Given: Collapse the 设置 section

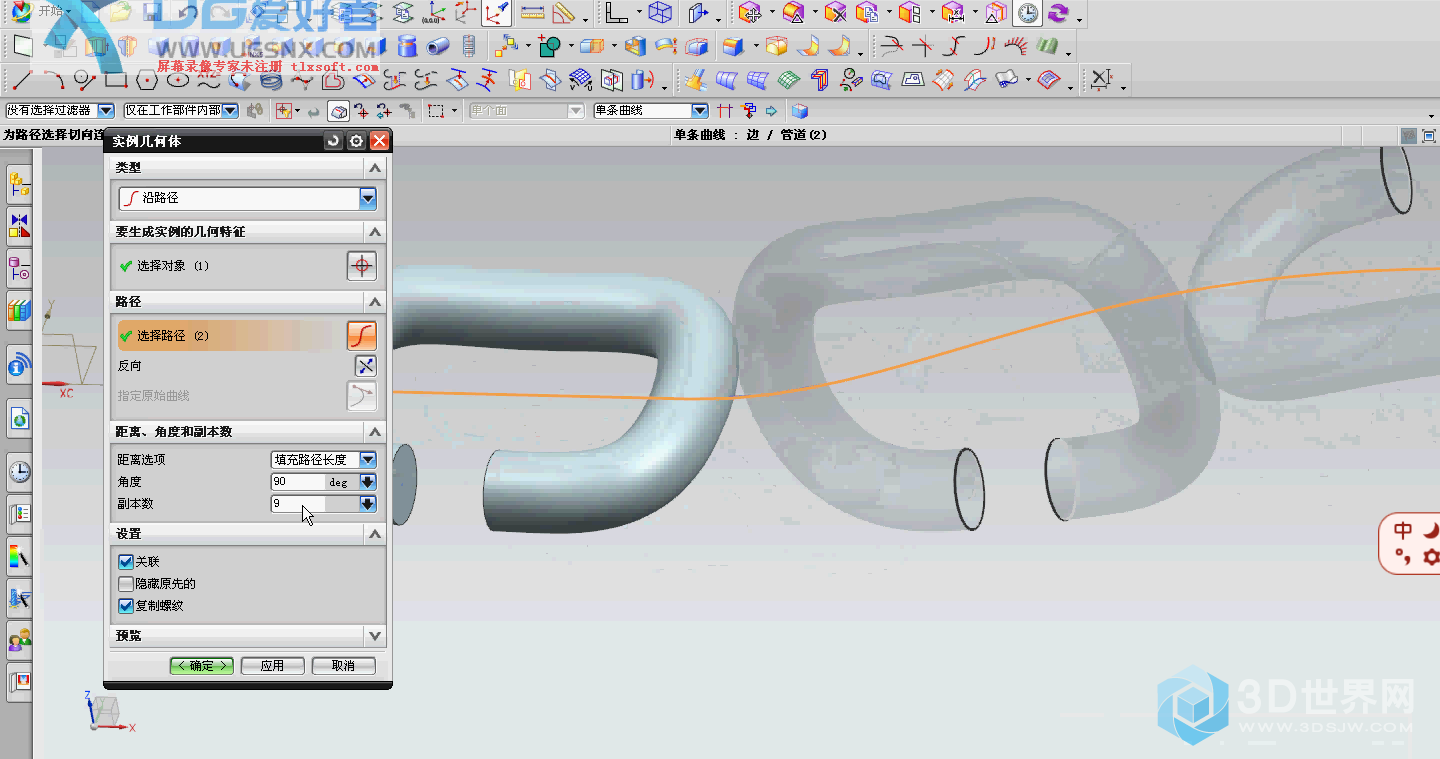Looking at the screenshot, I should (x=375, y=534).
